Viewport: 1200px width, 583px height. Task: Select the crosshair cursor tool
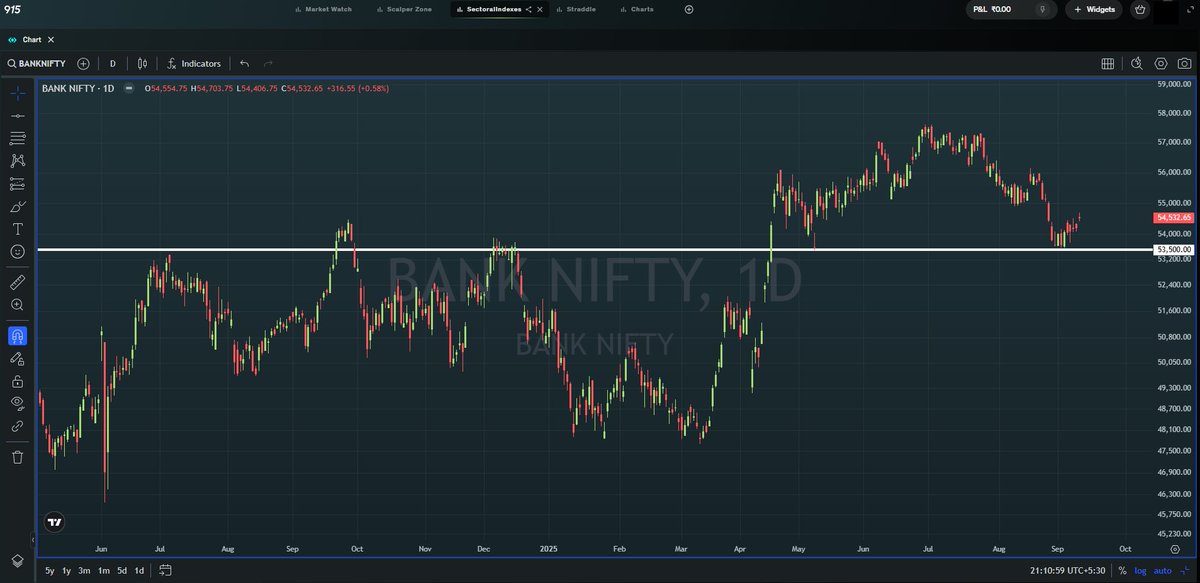tap(18, 93)
